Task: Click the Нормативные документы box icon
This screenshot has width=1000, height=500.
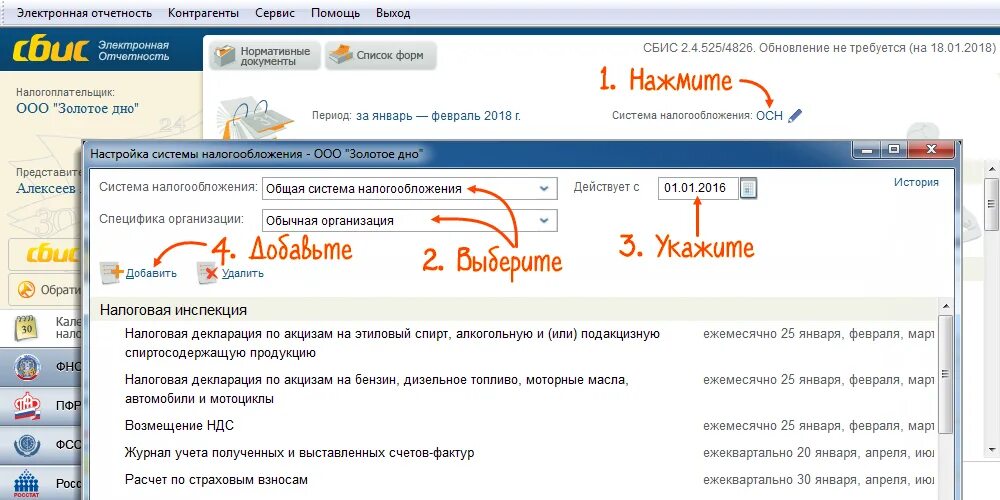Action: click(224, 56)
